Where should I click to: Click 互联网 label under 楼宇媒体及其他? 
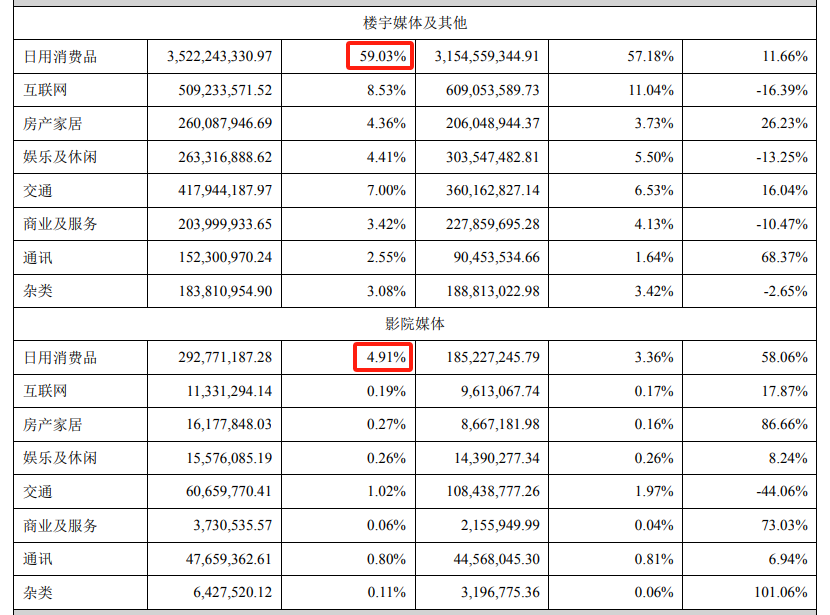[45, 90]
